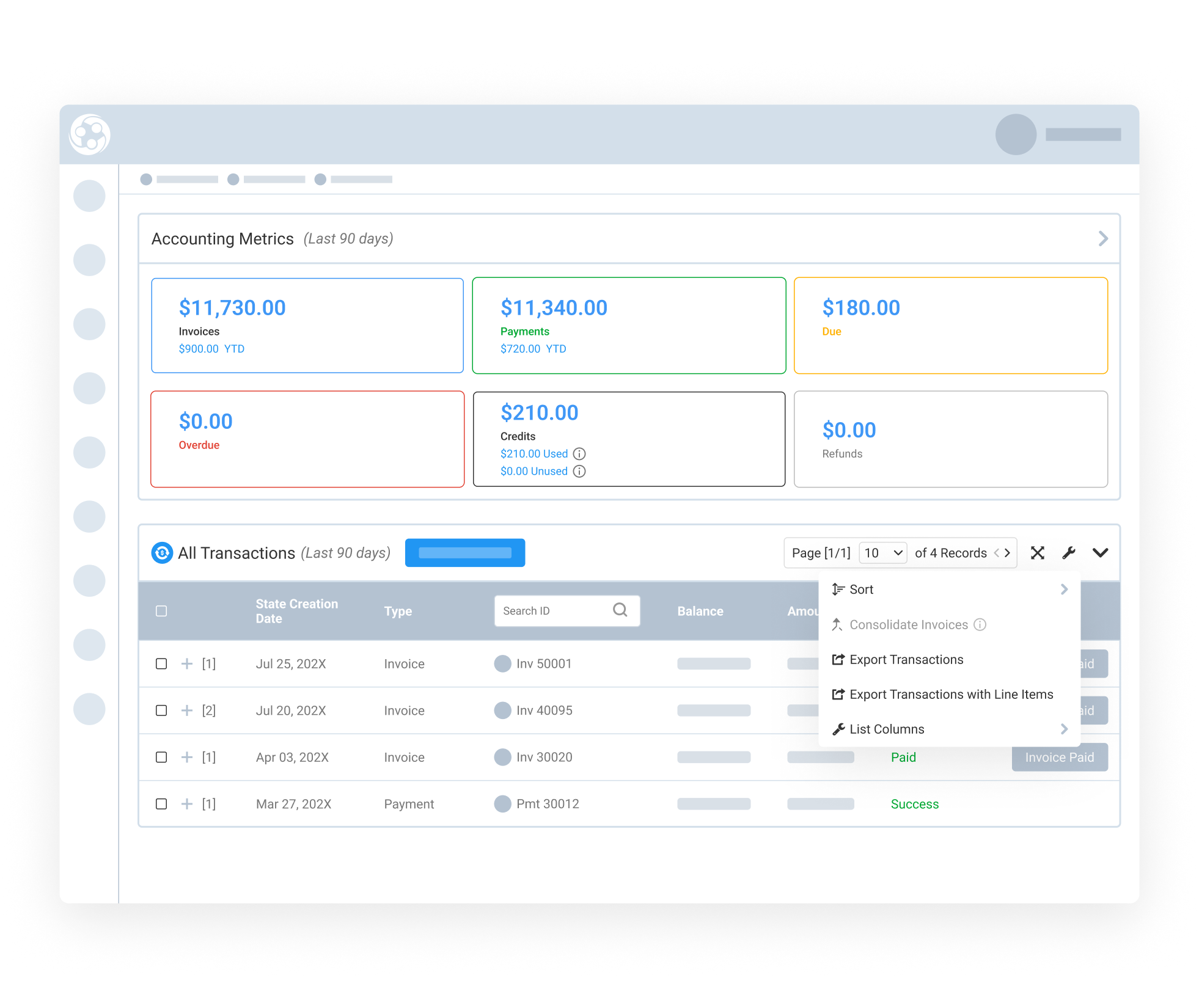Select Export Transactions from the menu
The image size is (1199, 1008).
pos(906,660)
